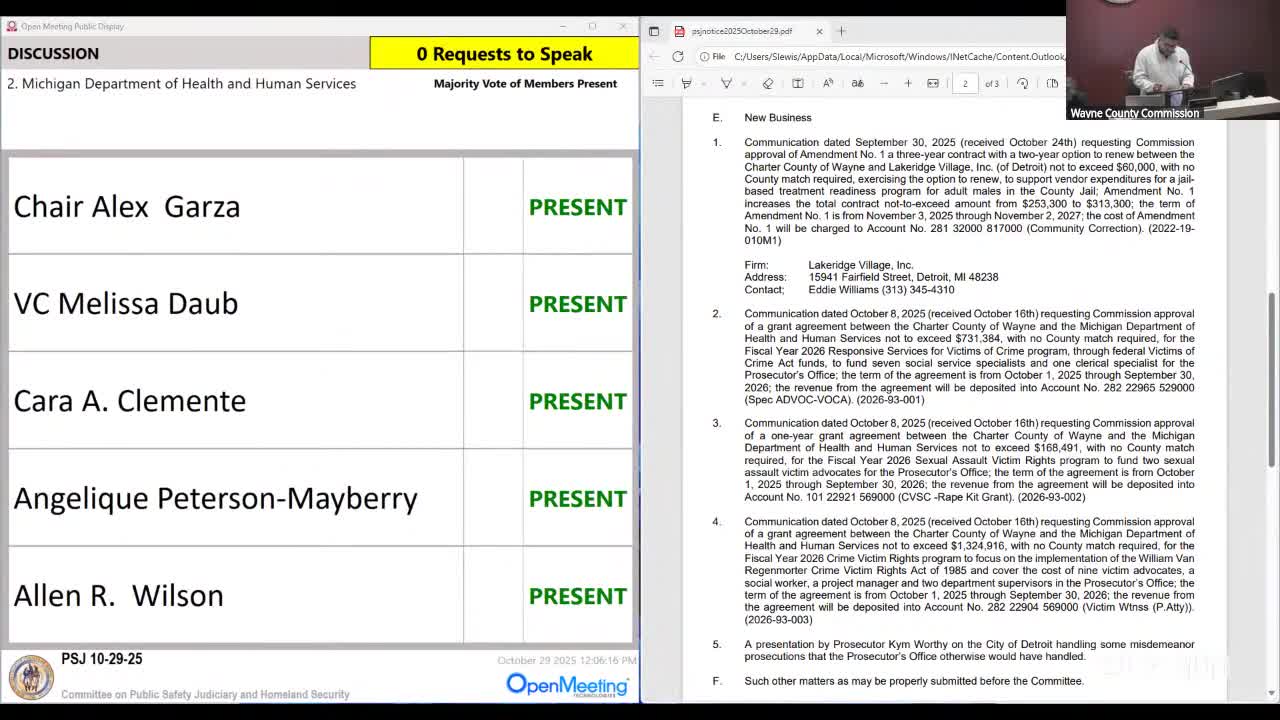
Task: Select Chair Alex Garza row
Action: [x=320, y=207]
